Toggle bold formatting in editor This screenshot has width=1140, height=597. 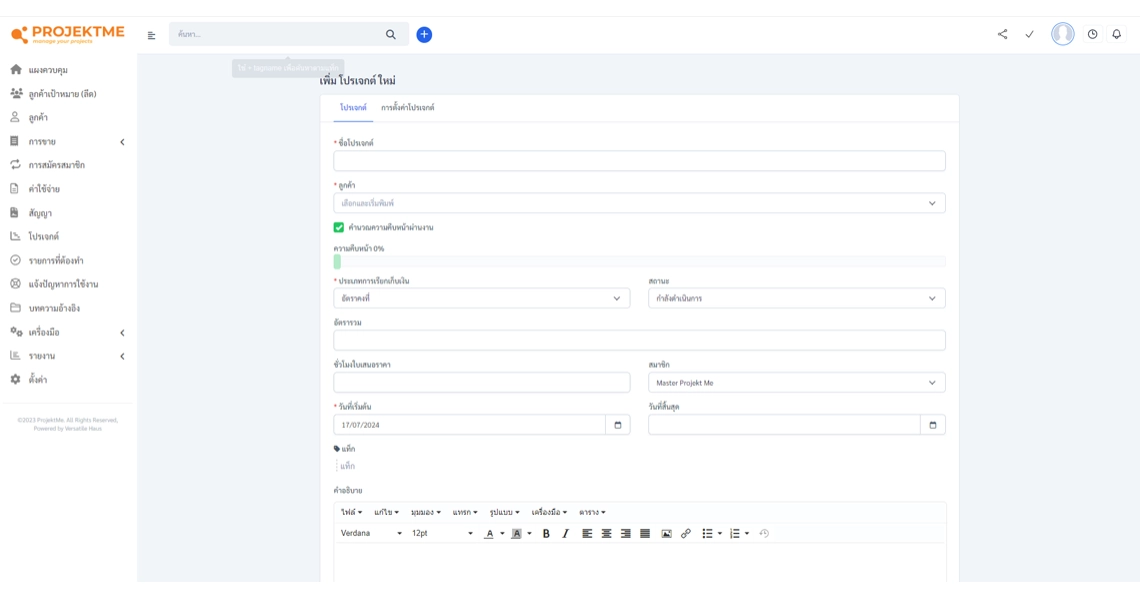[x=546, y=534]
